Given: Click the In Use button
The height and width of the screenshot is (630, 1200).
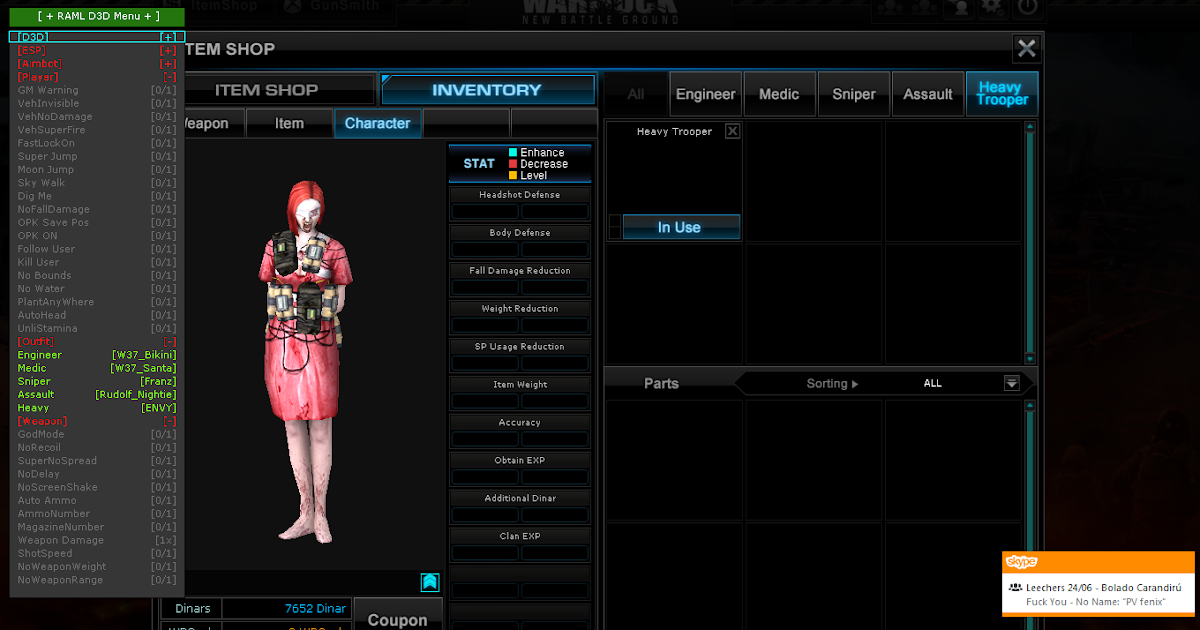Looking at the screenshot, I should 681,227.
